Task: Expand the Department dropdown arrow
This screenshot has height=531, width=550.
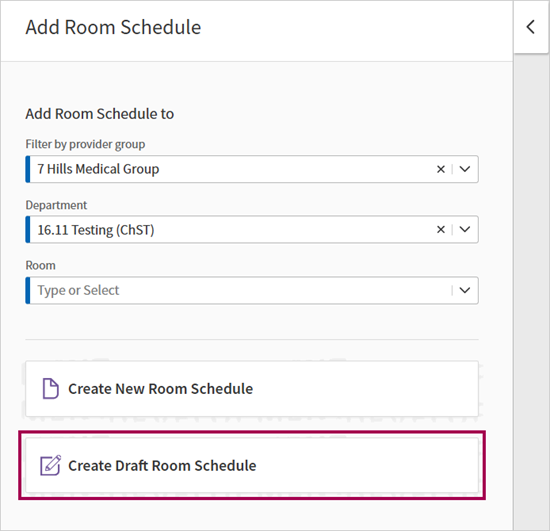Action: click(465, 229)
